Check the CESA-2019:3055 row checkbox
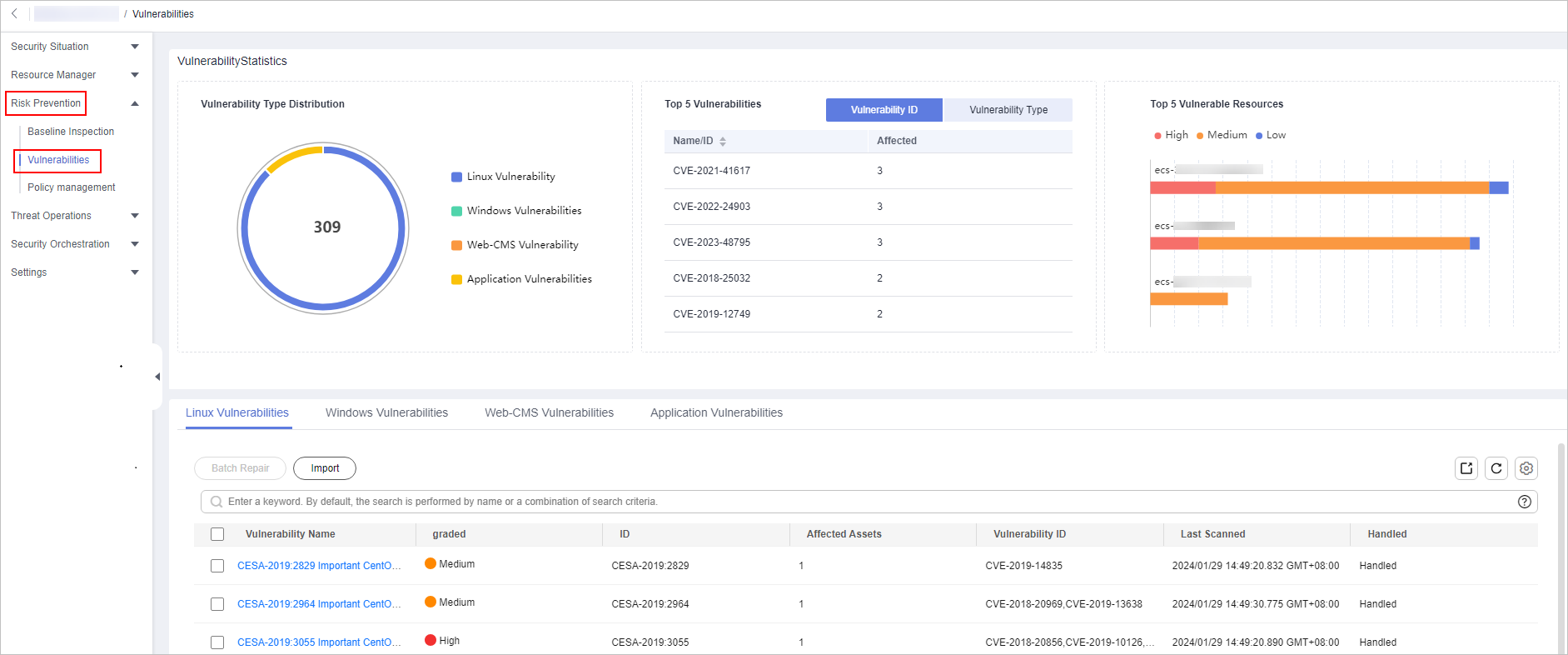This screenshot has height=655, width=1568. coord(217,642)
